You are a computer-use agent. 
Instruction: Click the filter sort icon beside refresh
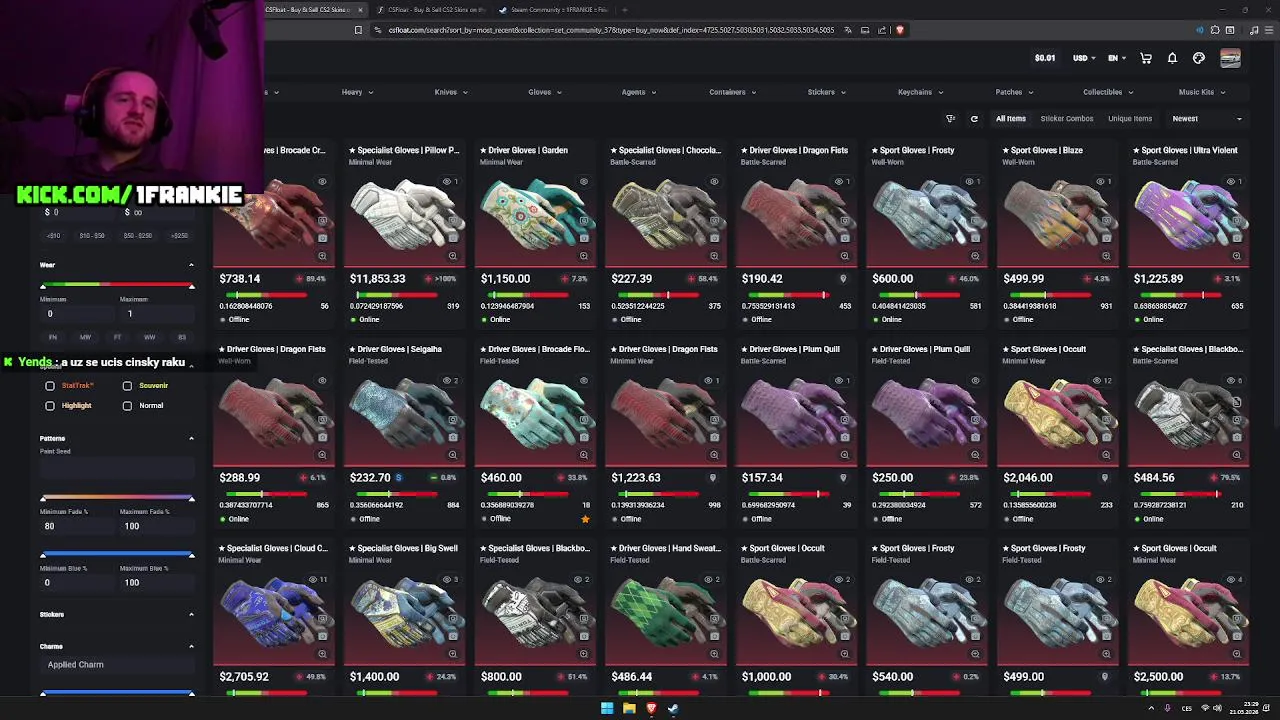tap(951, 119)
